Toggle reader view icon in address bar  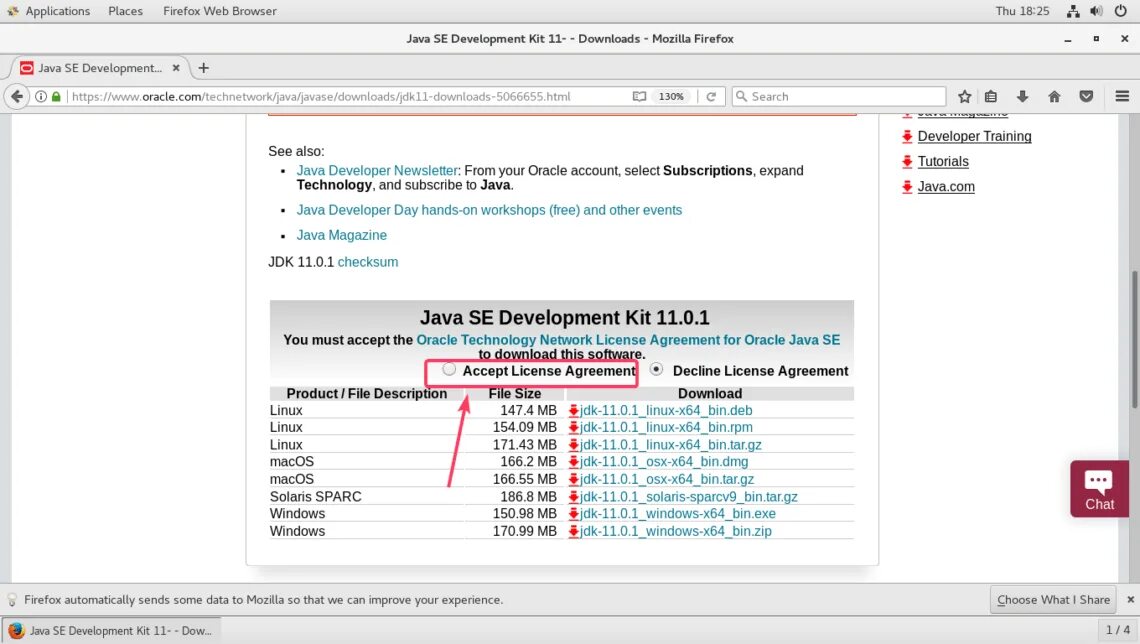639,96
